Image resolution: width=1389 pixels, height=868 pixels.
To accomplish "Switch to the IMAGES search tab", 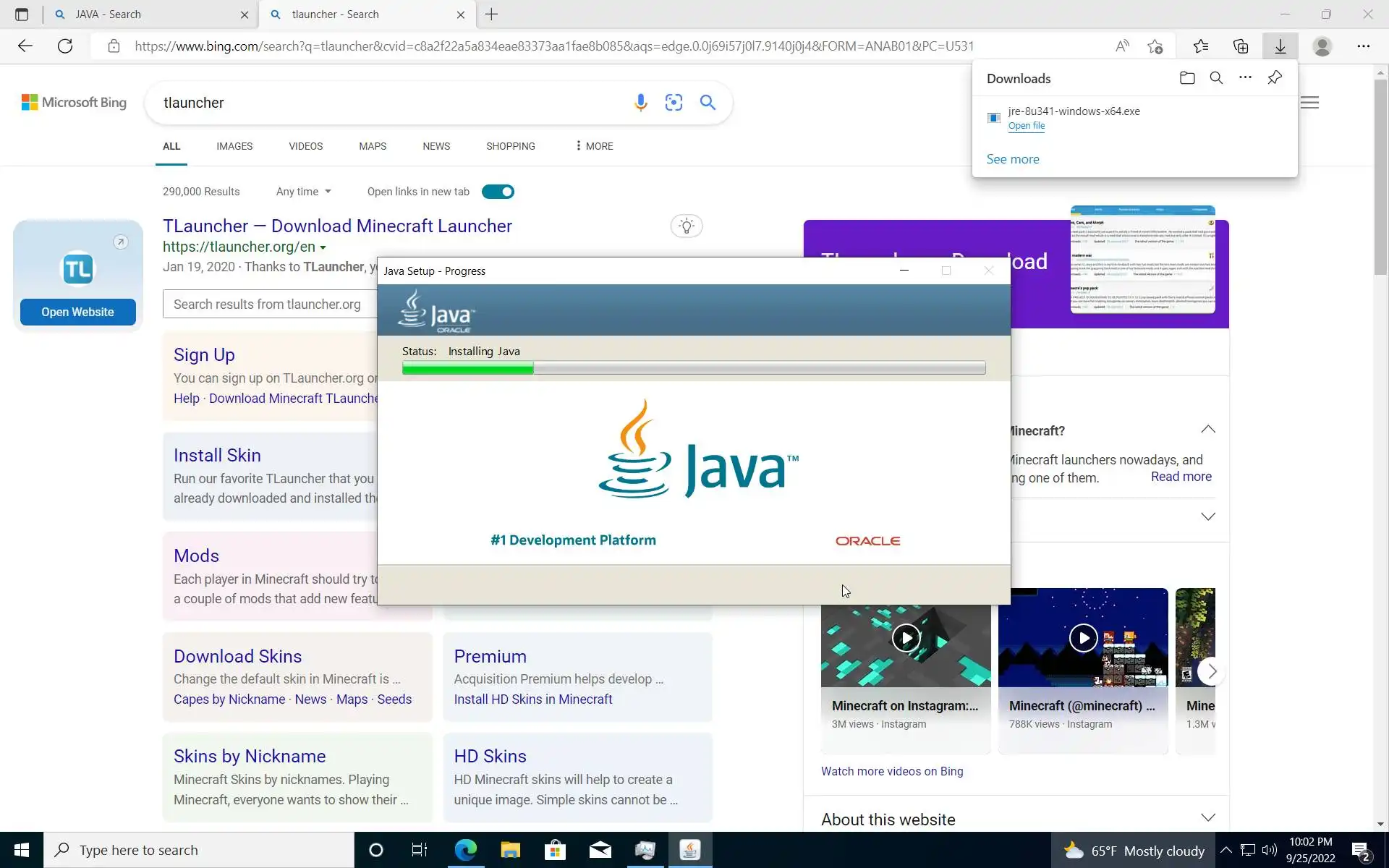I will pyautogui.click(x=234, y=146).
